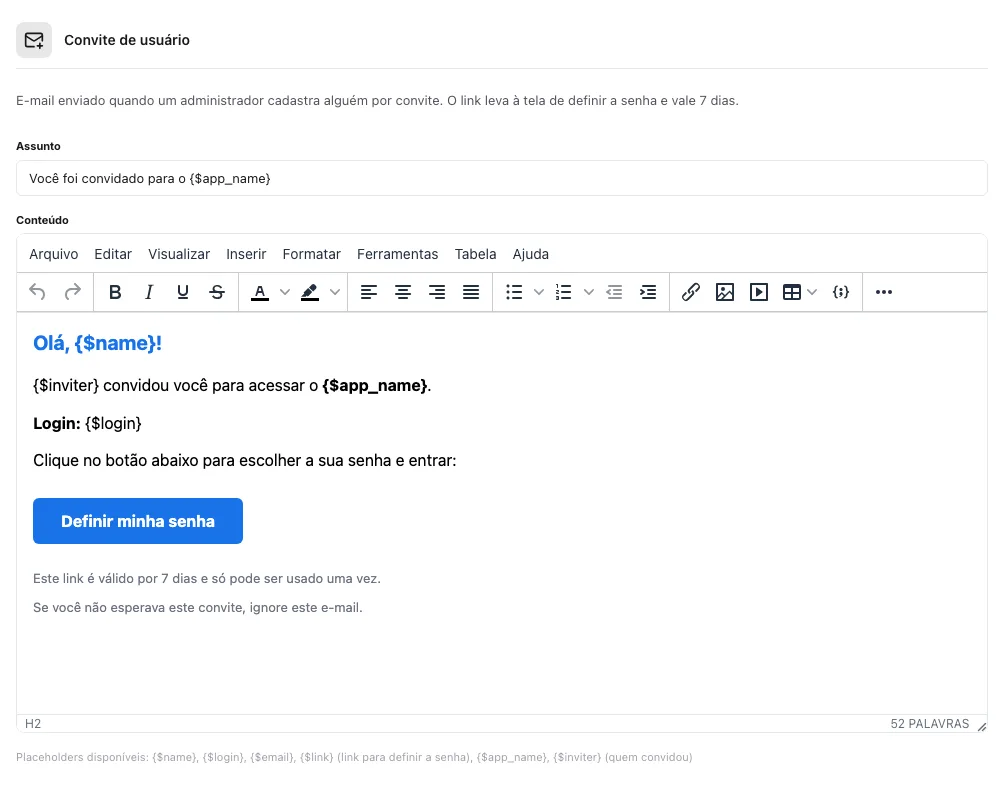
Task: Open the Inserir menu
Action: [x=246, y=254]
